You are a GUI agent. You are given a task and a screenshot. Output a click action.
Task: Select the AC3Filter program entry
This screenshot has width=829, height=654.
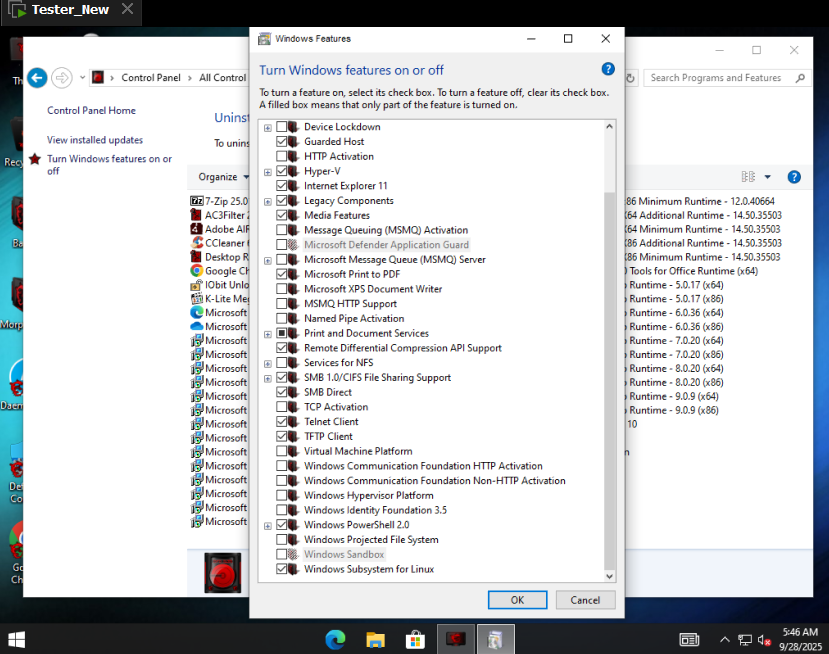pyautogui.click(x=219, y=215)
